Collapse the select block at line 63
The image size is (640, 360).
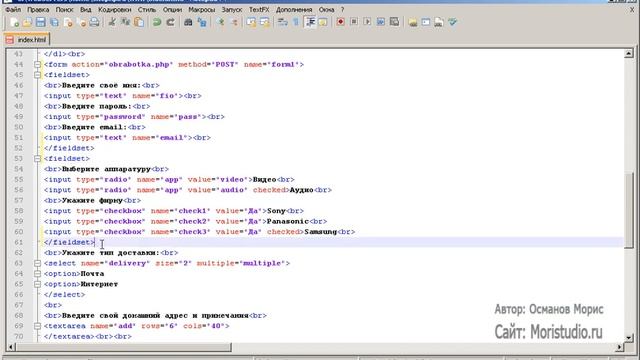point(38,263)
